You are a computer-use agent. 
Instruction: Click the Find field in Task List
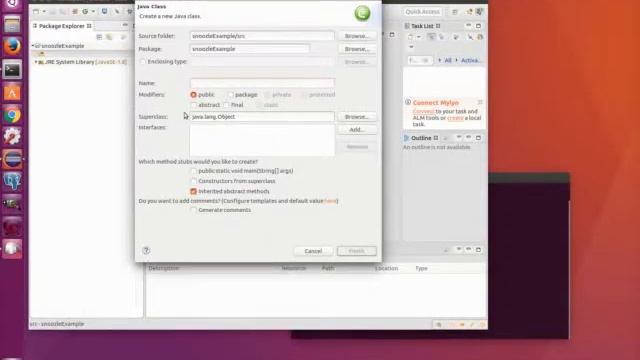(x=419, y=60)
